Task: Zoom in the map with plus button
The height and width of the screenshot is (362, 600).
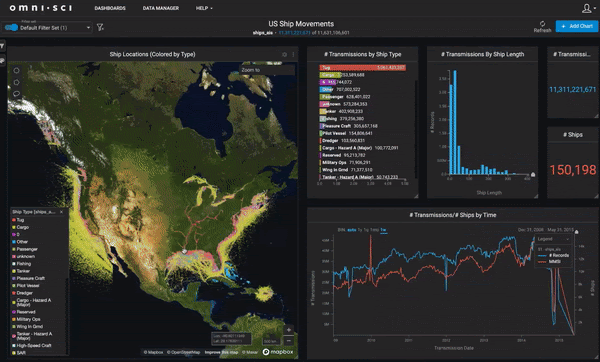Action: click(x=289, y=329)
